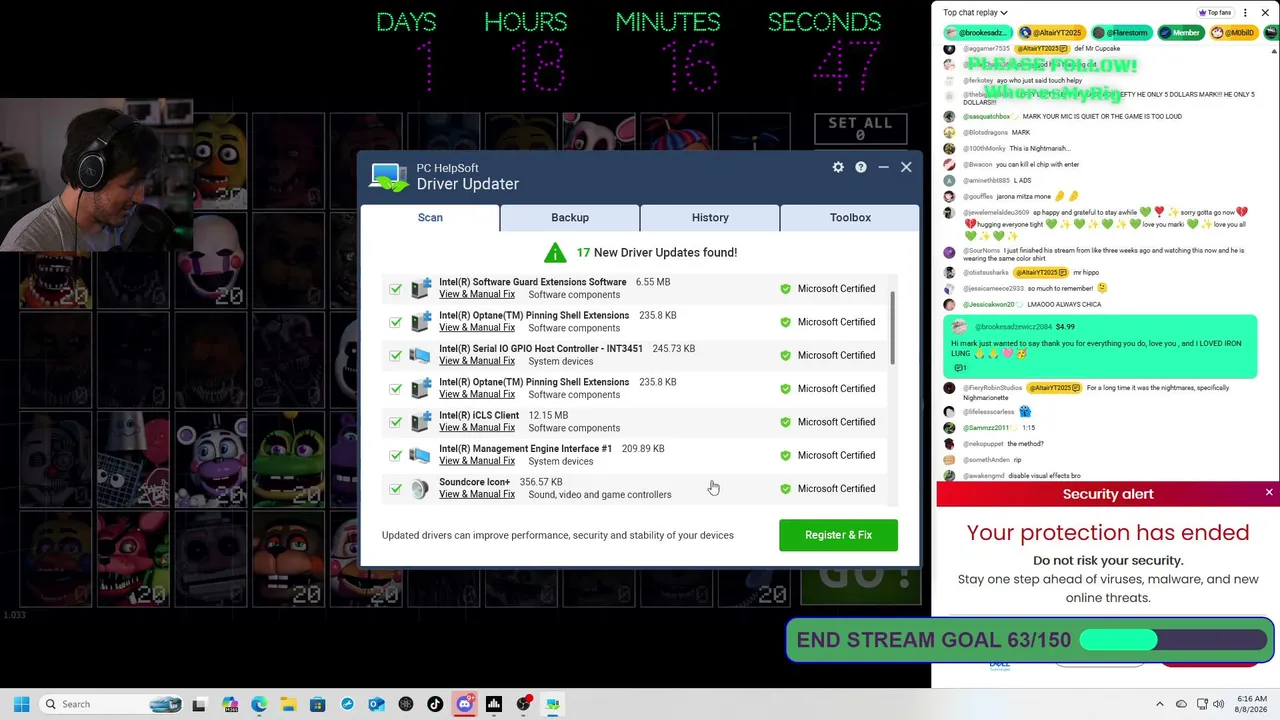Open OBS Studio from the taskbar
1280x720 pixels.
pyautogui.click(x=523, y=704)
